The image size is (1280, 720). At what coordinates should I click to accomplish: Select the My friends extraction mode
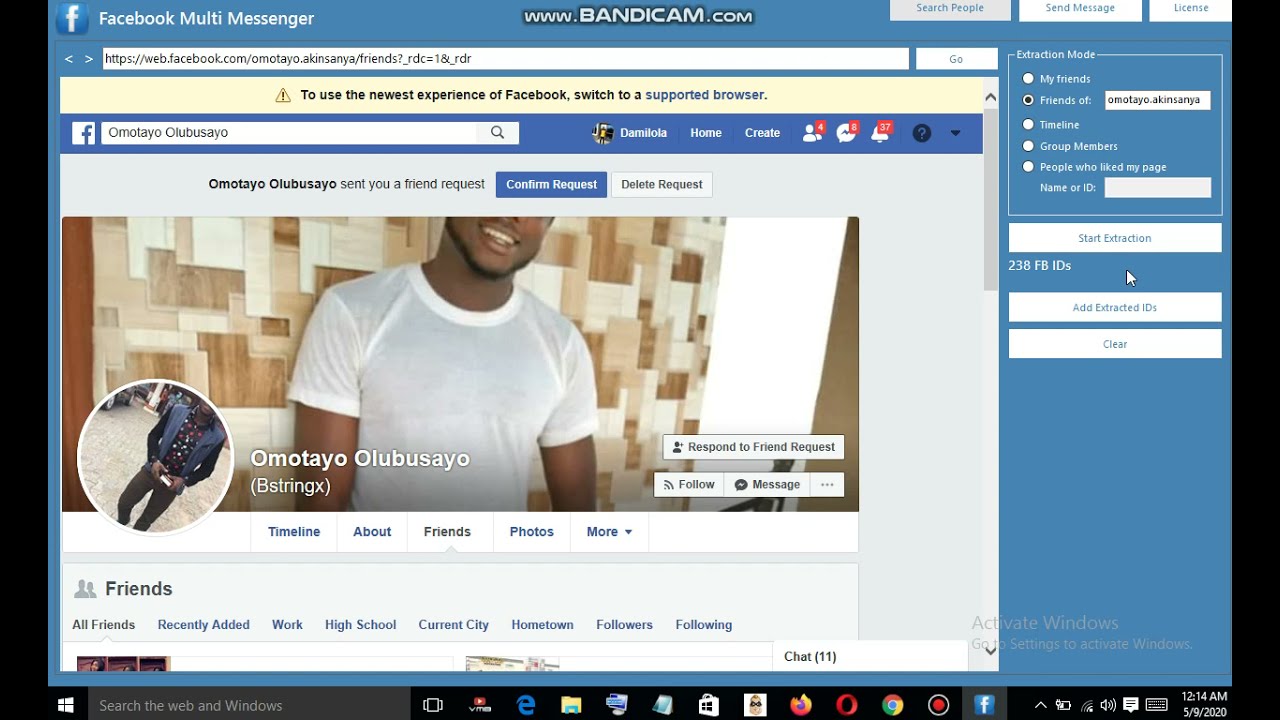[1028, 79]
